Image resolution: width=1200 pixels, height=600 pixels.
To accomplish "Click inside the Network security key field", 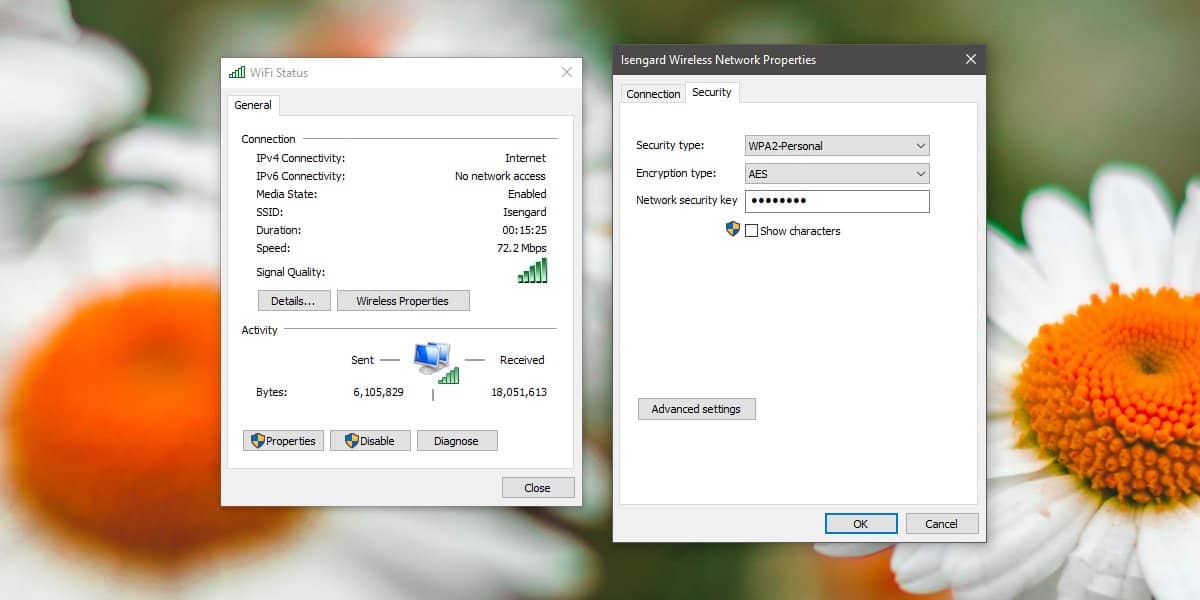I will click(x=837, y=200).
